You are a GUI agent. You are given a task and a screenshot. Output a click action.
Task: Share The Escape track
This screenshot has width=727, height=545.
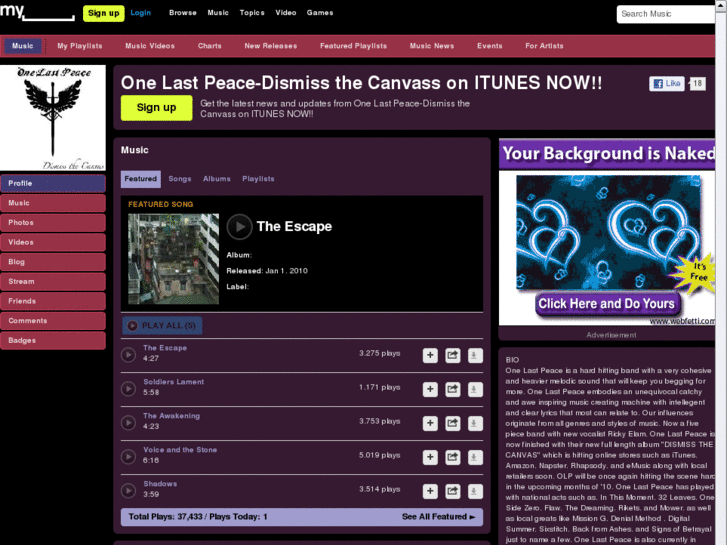453,355
